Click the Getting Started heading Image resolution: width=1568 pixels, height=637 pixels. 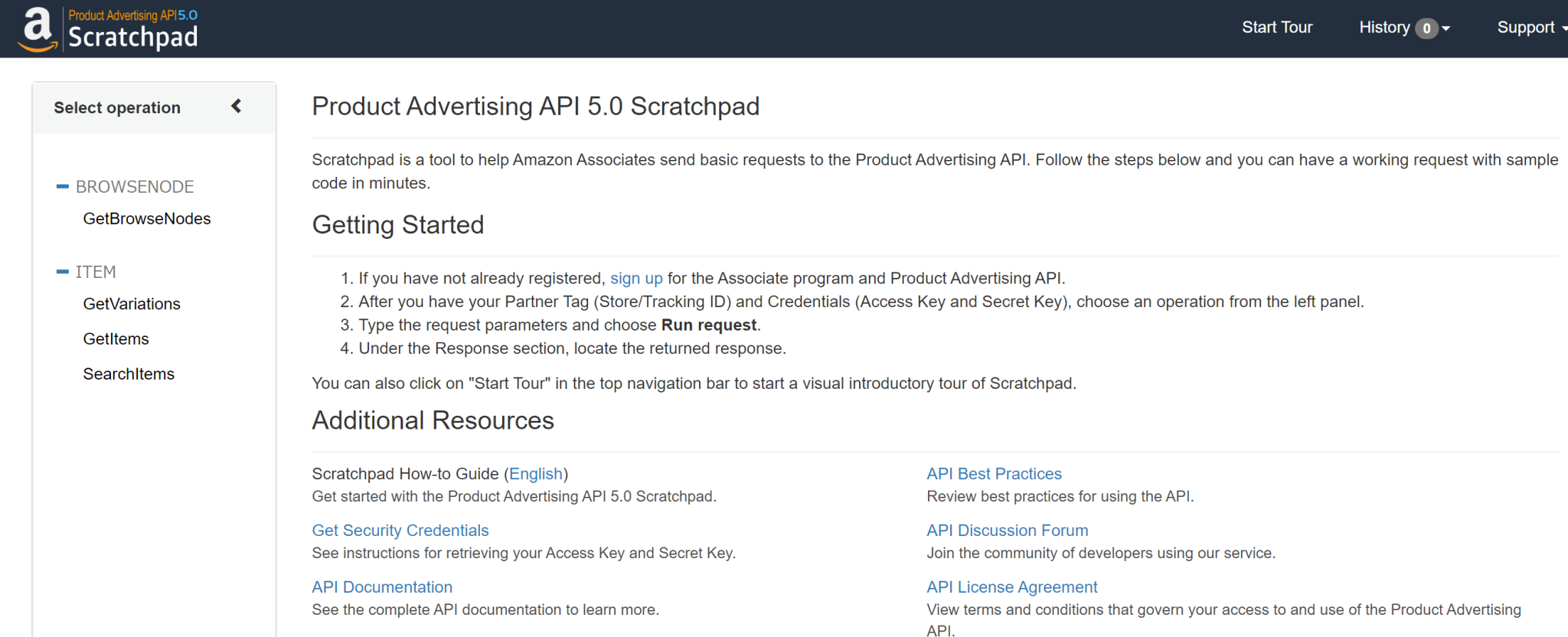pos(398,225)
